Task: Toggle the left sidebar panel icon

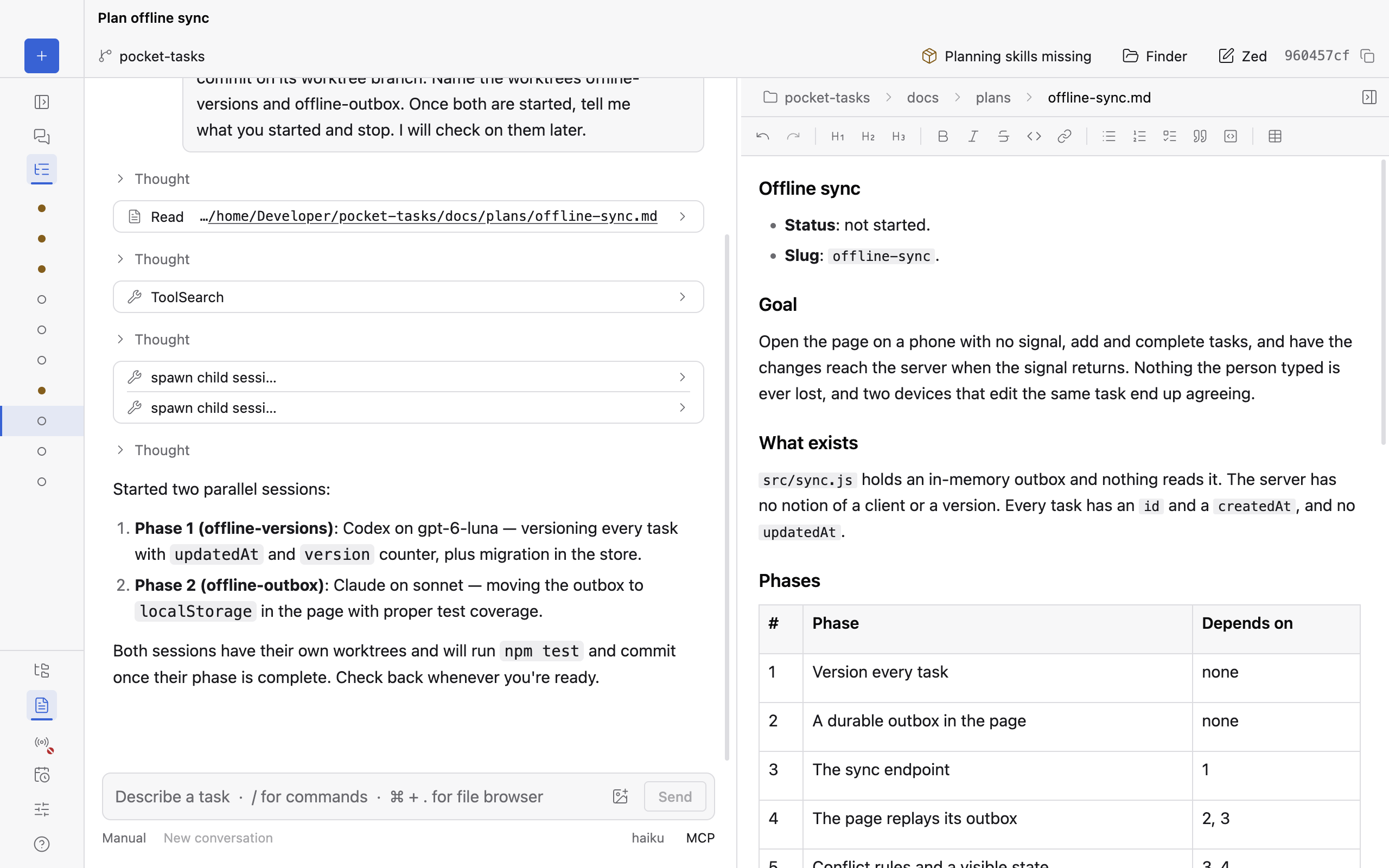Action: (41, 102)
